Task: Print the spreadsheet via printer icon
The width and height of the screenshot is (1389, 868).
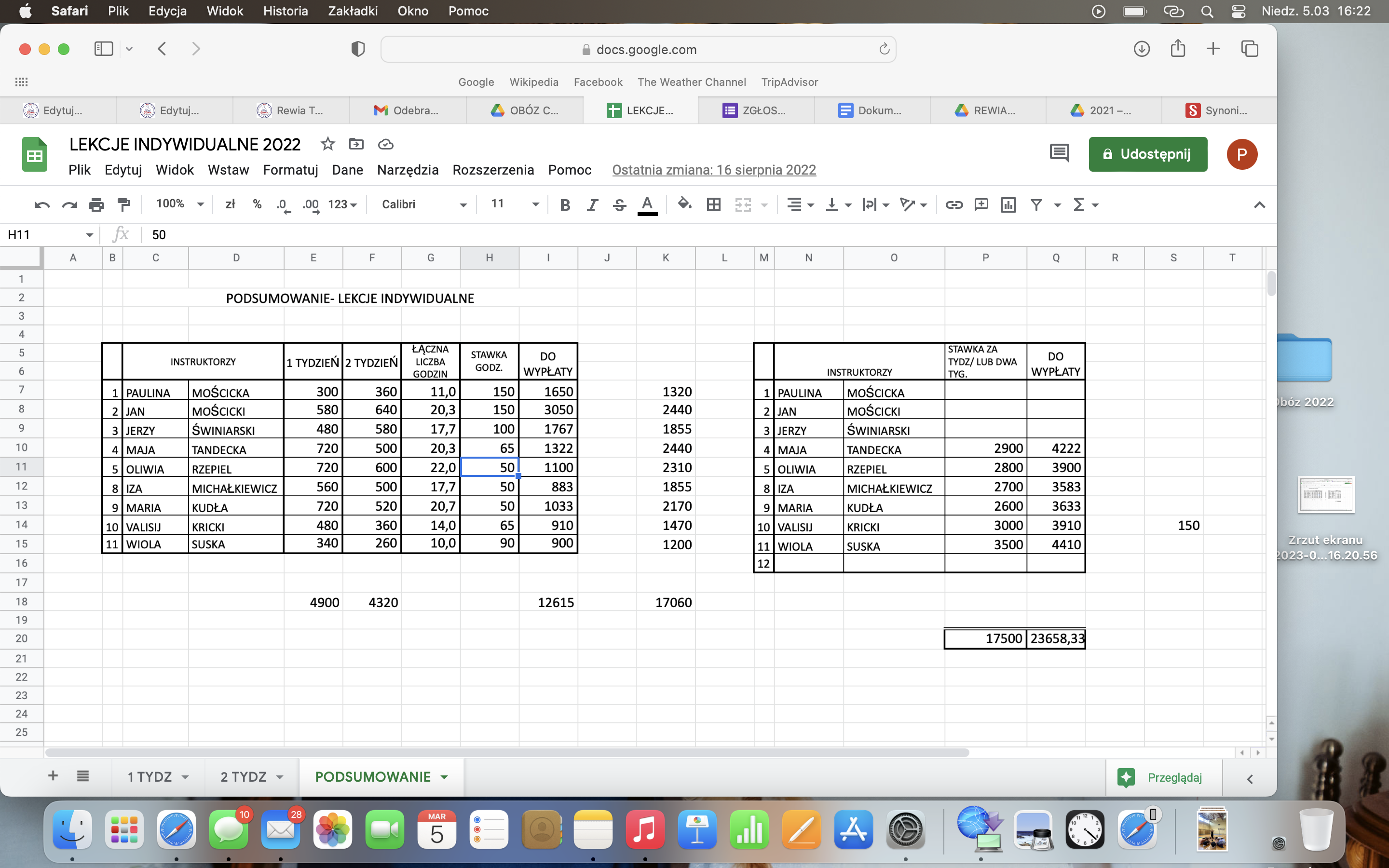Action: tap(96, 205)
